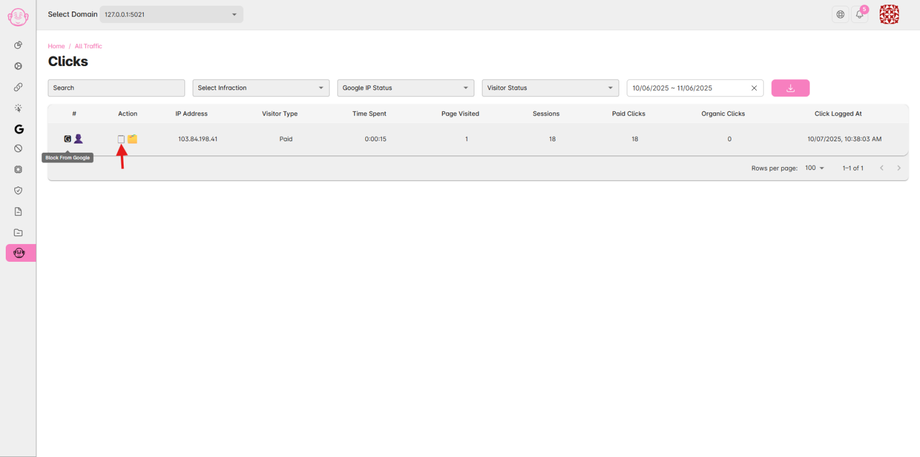The width and height of the screenshot is (920, 457).
Task: Open the document file sidebar icon
Action: 18,211
